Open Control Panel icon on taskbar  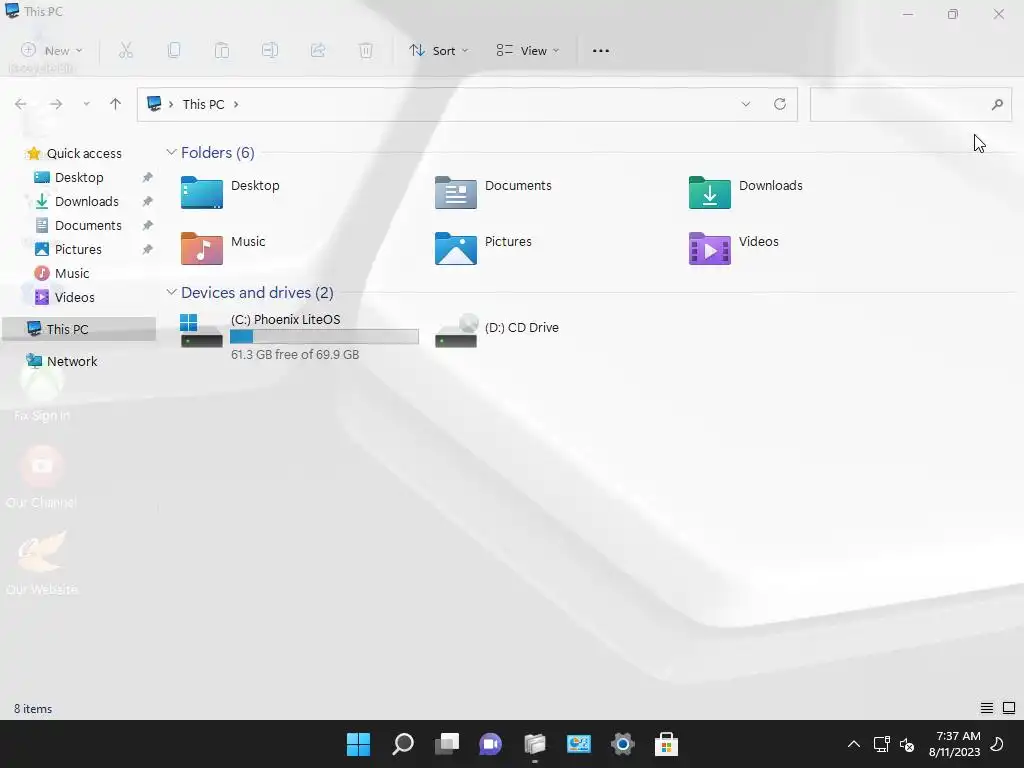[x=579, y=744]
